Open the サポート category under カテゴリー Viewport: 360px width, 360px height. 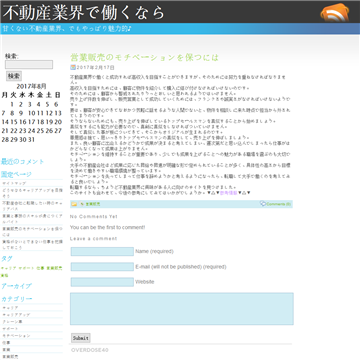pos(10,329)
